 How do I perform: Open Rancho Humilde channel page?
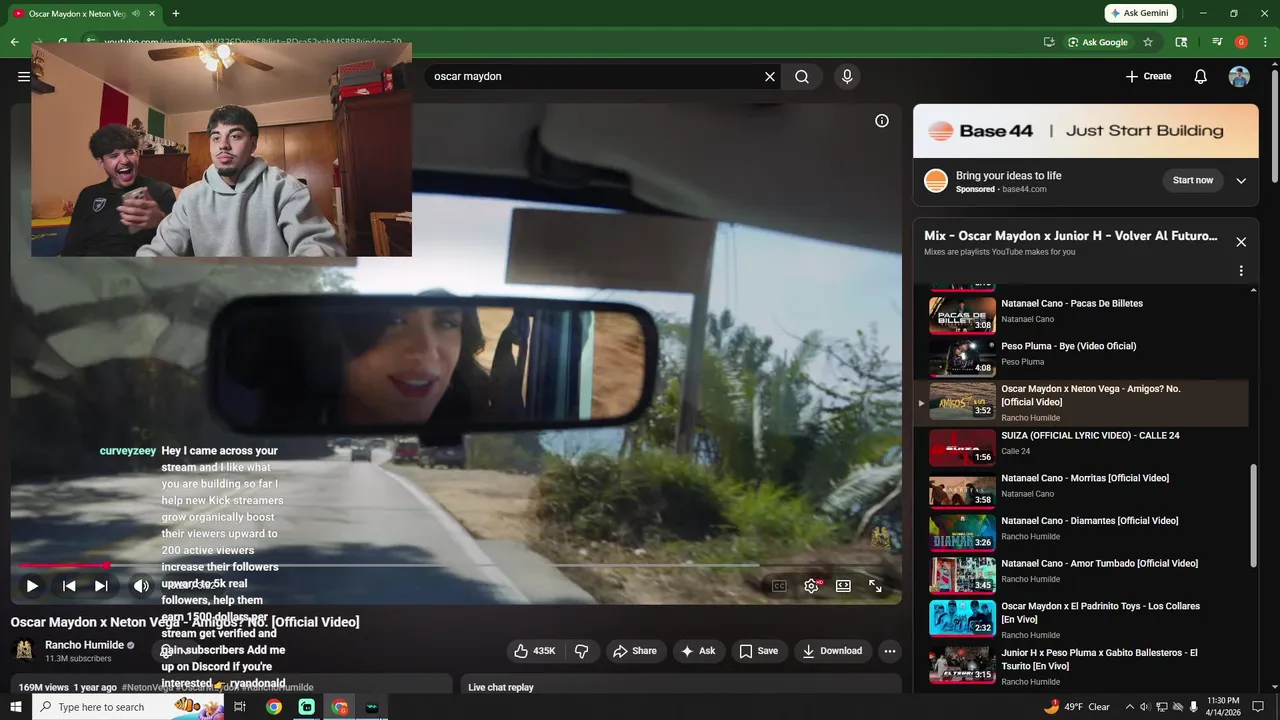tap(84, 645)
